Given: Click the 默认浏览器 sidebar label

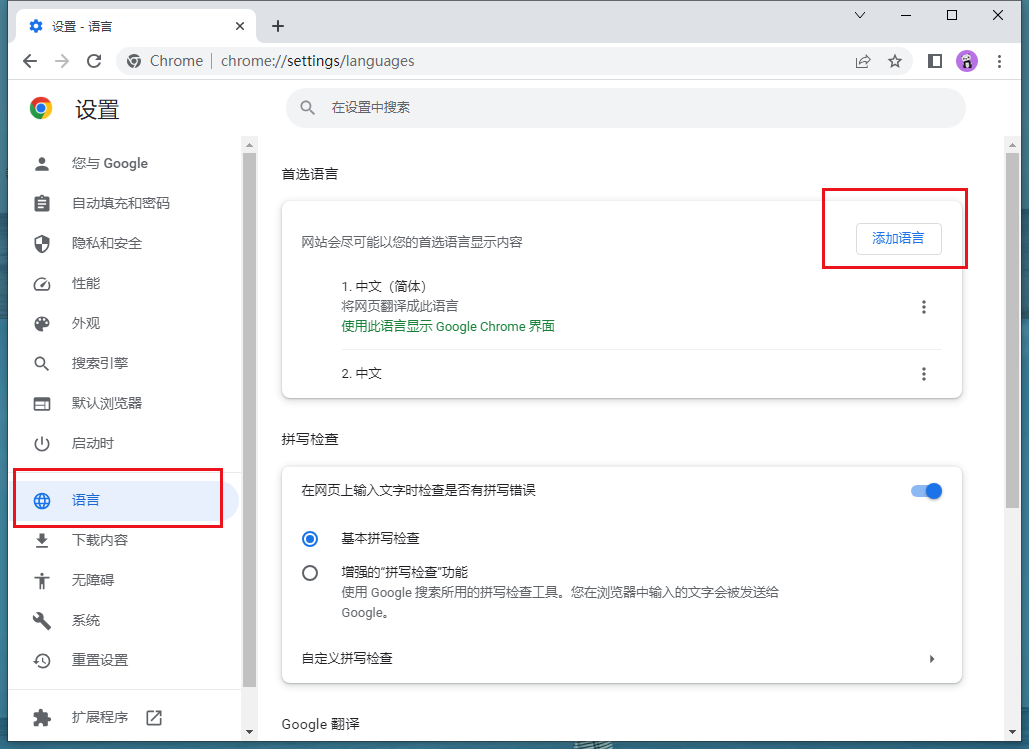Looking at the screenshot, I should (107, 404).
